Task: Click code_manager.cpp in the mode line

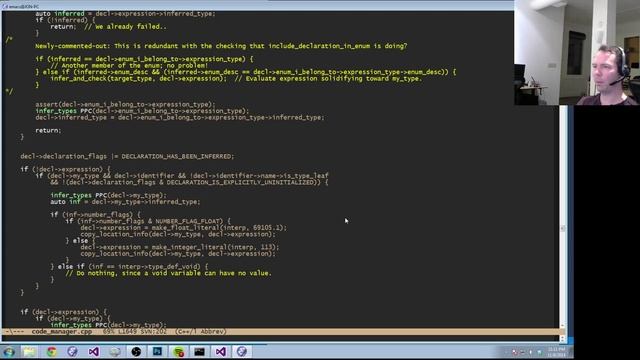Action: [62, 332]
